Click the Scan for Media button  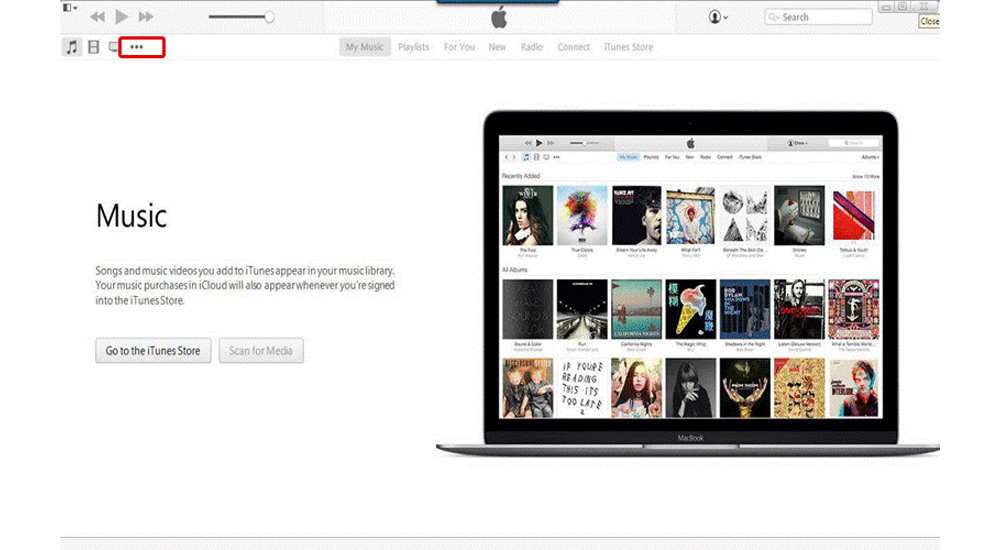click(261, 351)
